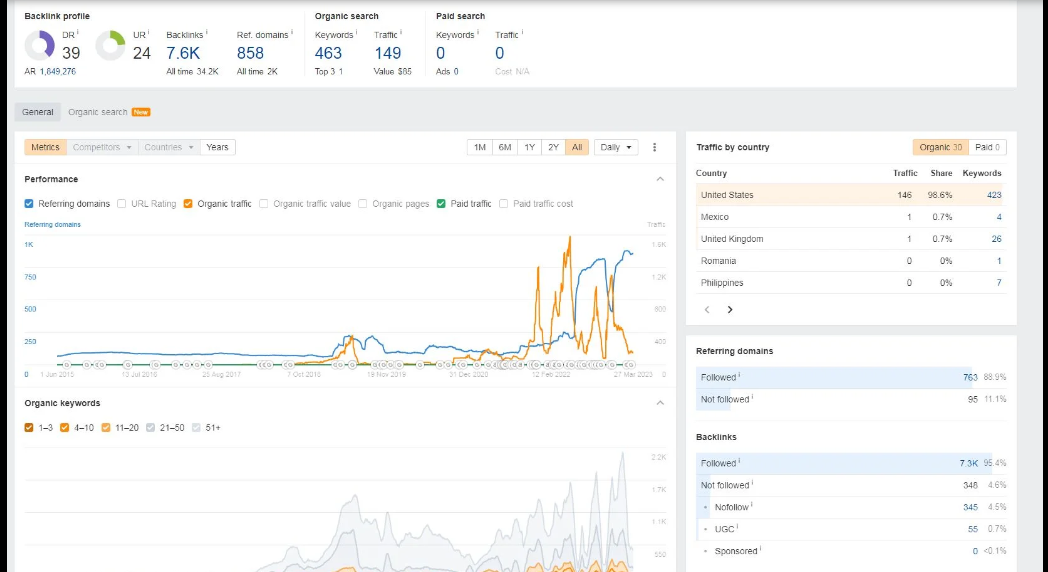Collapse the Performance section
The height and width of the screenshot is (572, 1048).
point(660,179)
